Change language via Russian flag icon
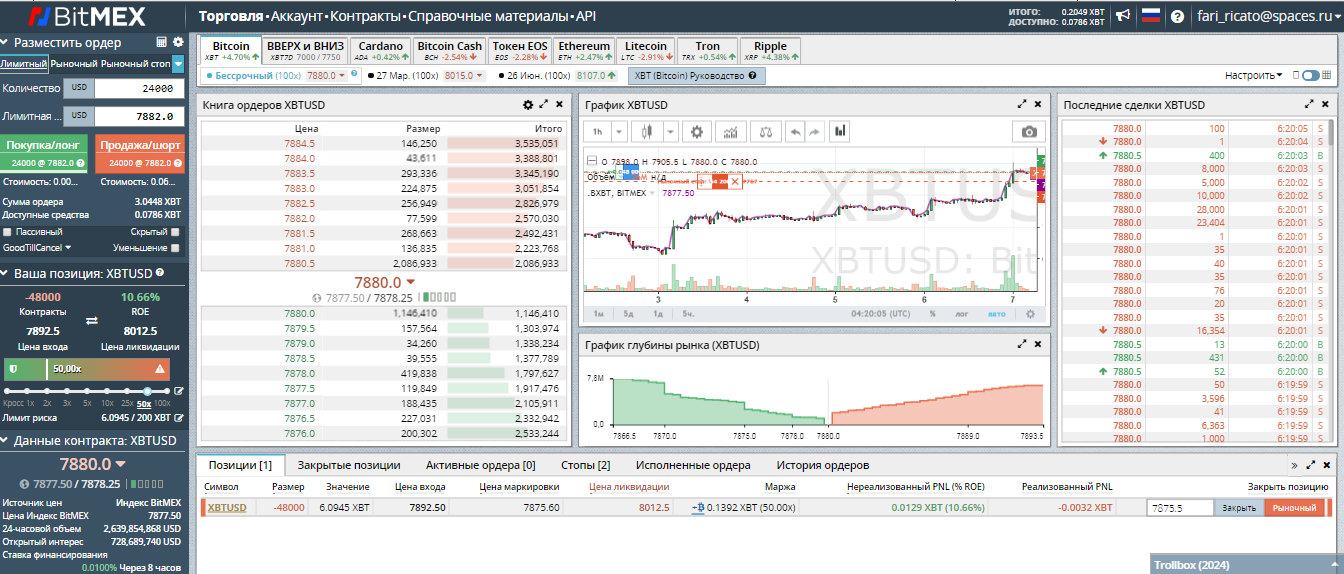Screen dimensions: 1344x574 coord(1151,16)
